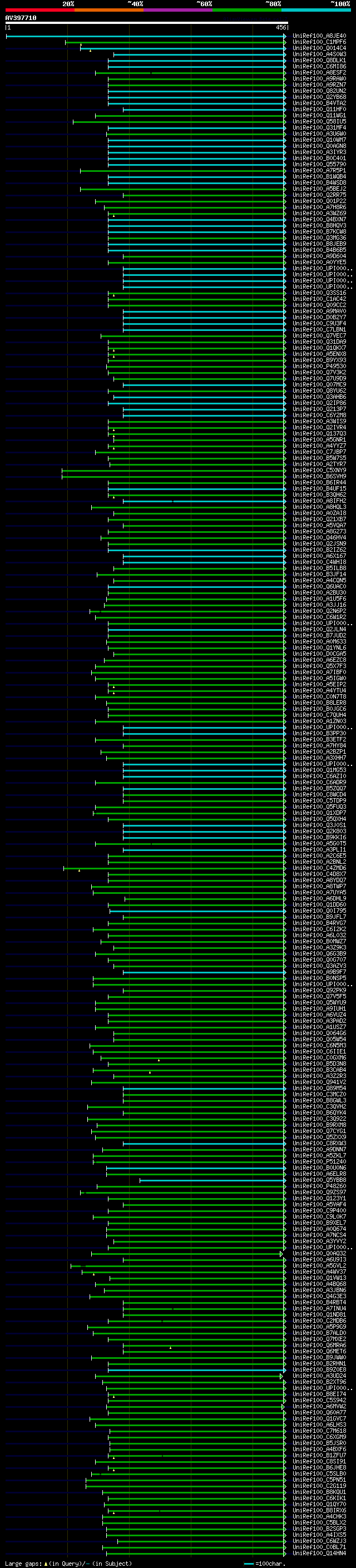Select label UniRef100_B8HQV3
The width and height of the screenshot is (356, 1568).
(x=319, y=226)
